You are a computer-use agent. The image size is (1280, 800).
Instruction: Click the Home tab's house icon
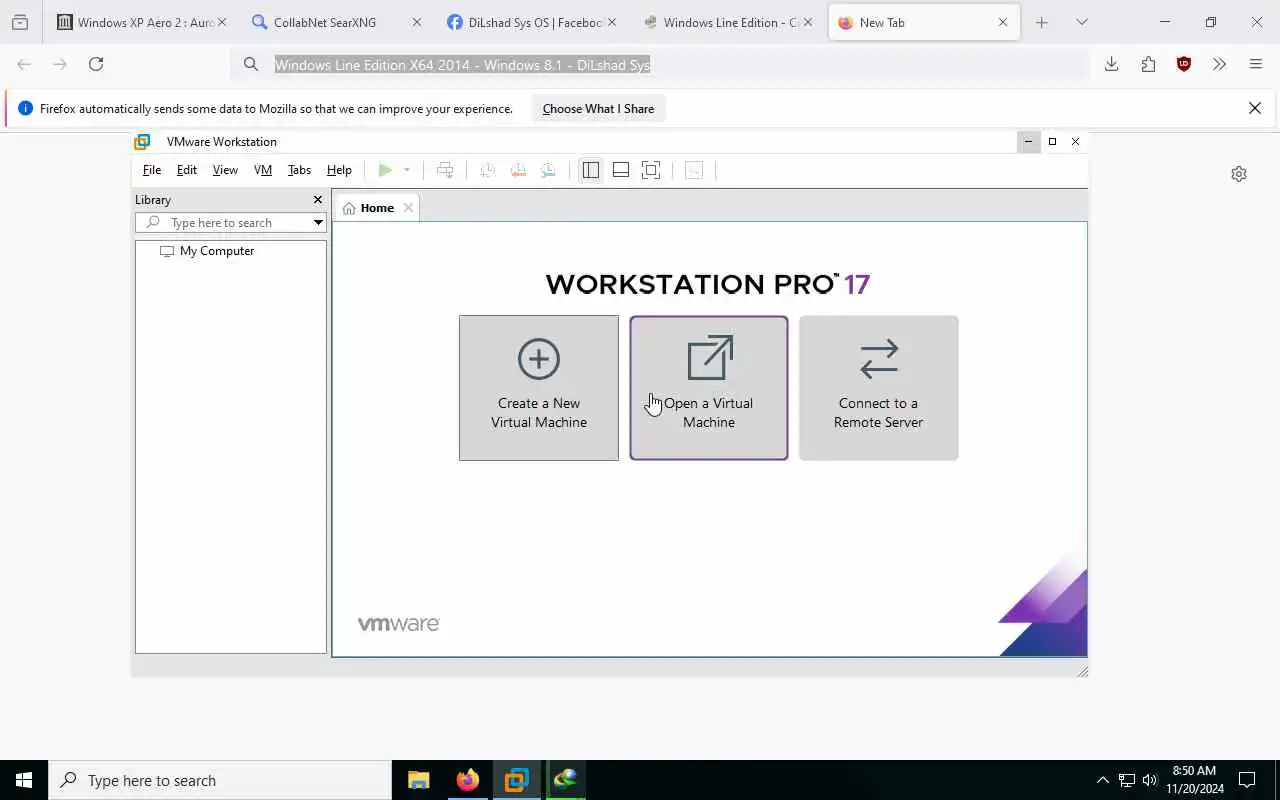tap(349, 208)
